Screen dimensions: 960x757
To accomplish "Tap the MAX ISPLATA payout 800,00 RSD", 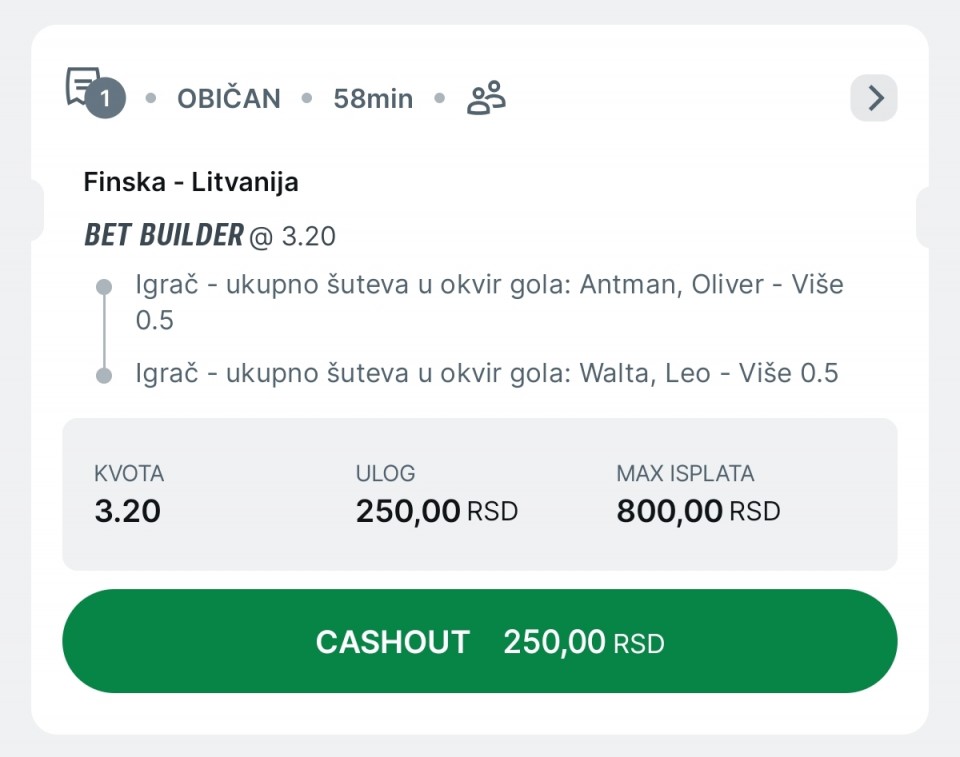I will click(698, 511).
